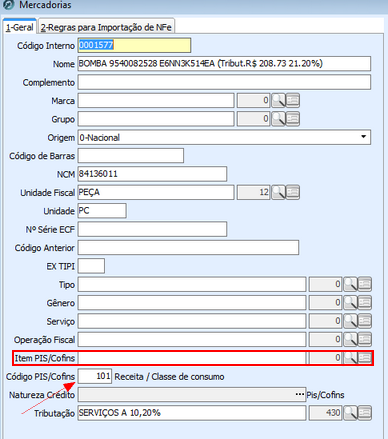Click the 'Pis/Cofins' label beside Natureza Crédito

[x=325, y=395]
